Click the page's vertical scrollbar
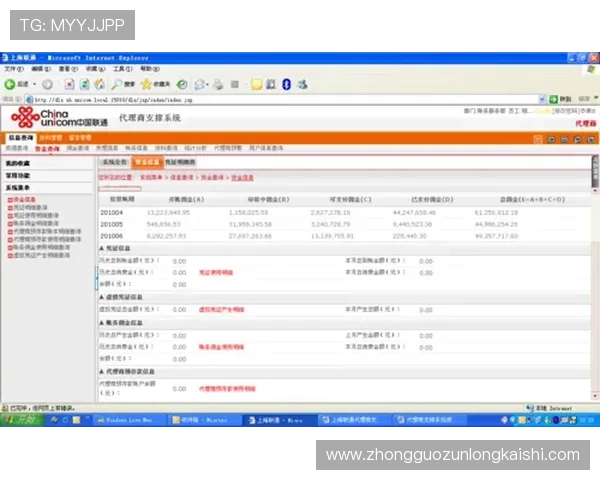600x480 pixels. tap(594, 260)
